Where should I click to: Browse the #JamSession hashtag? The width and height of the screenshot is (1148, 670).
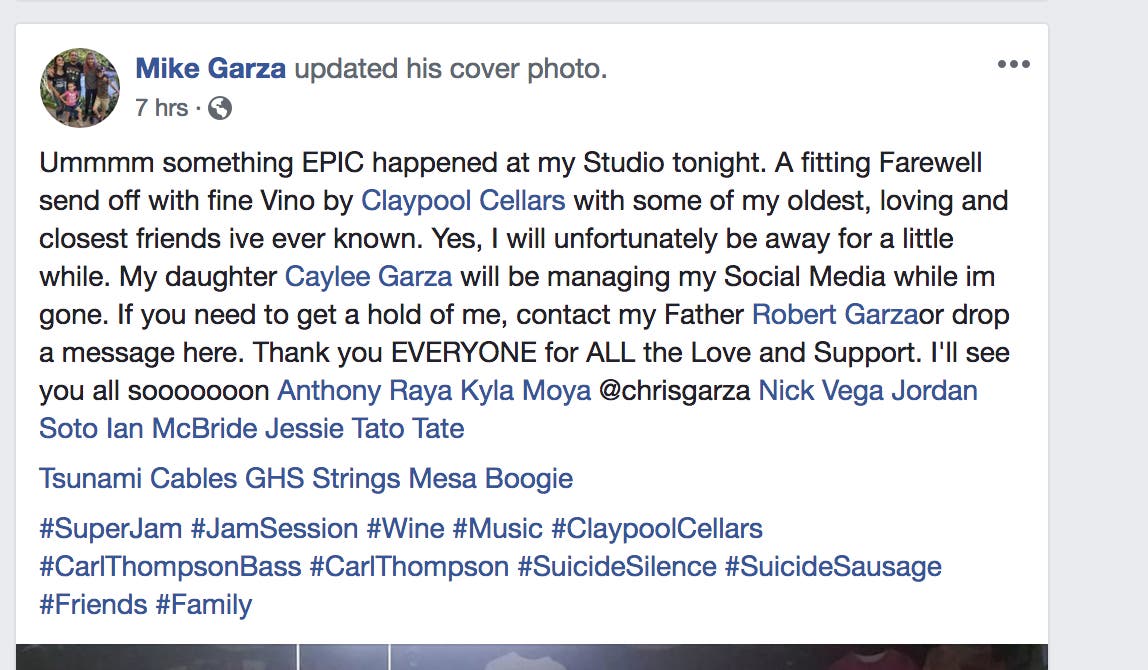(274, 528)
